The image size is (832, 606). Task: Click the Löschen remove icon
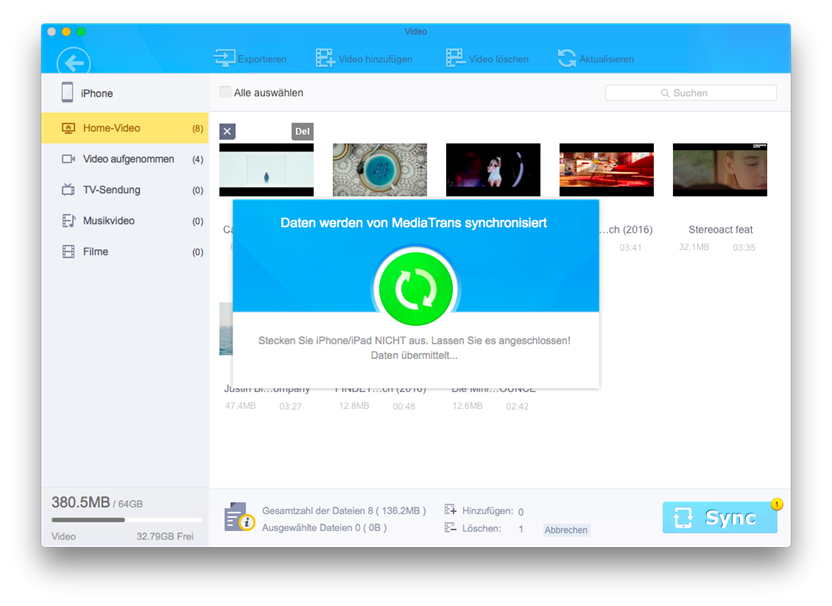click(450, 527)
